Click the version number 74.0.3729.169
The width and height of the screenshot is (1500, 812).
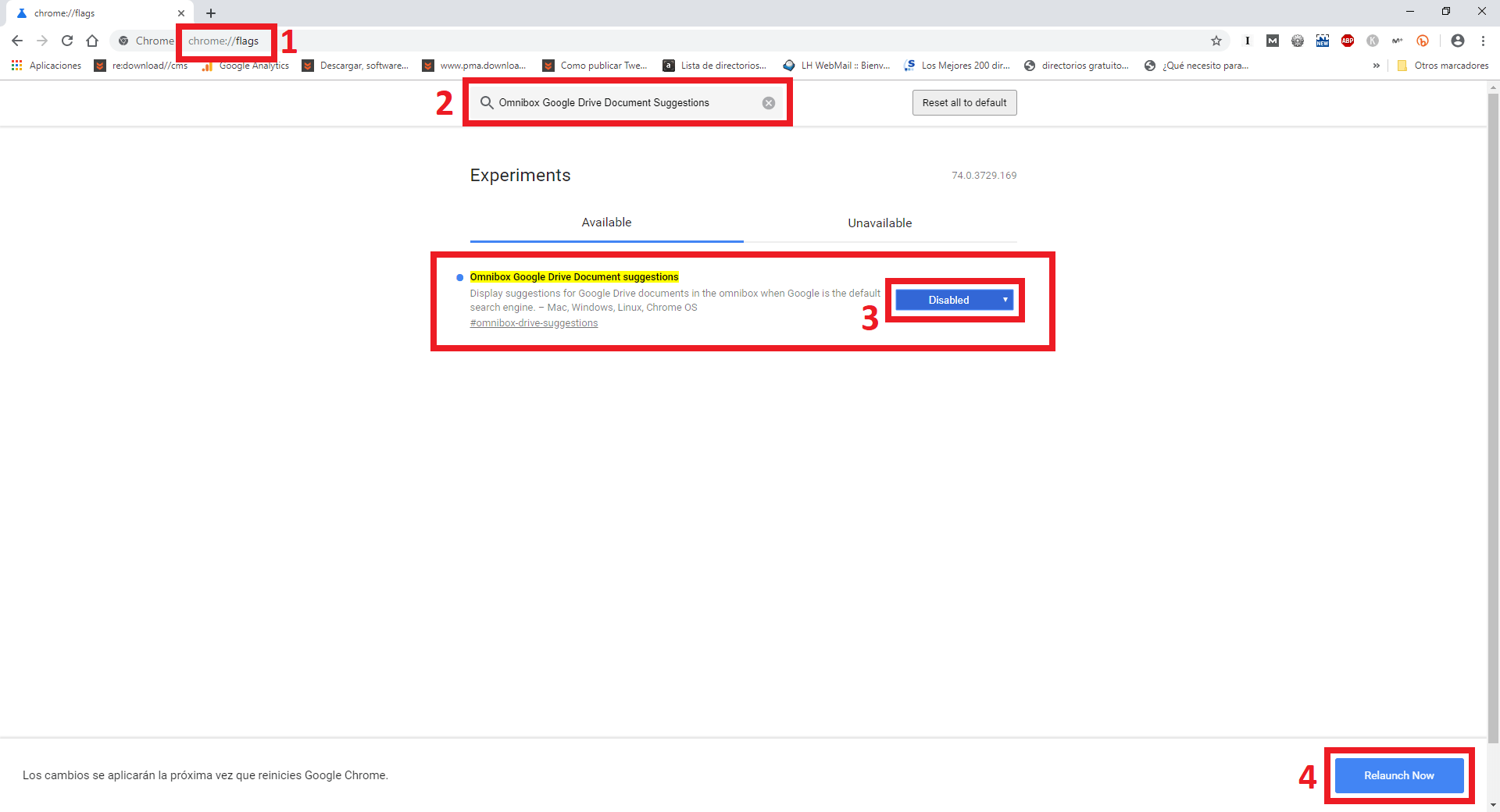pyautogui.click(x=984, y=176)
